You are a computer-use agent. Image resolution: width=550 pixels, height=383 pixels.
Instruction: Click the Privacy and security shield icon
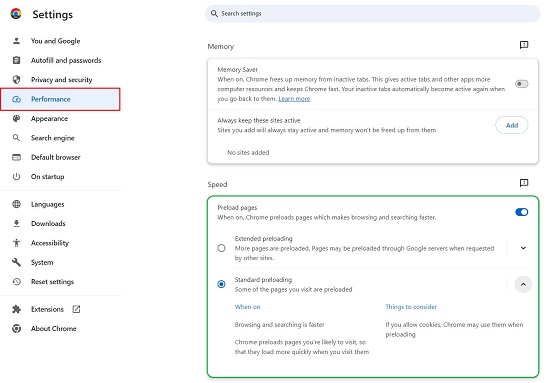tap(16, 80)
